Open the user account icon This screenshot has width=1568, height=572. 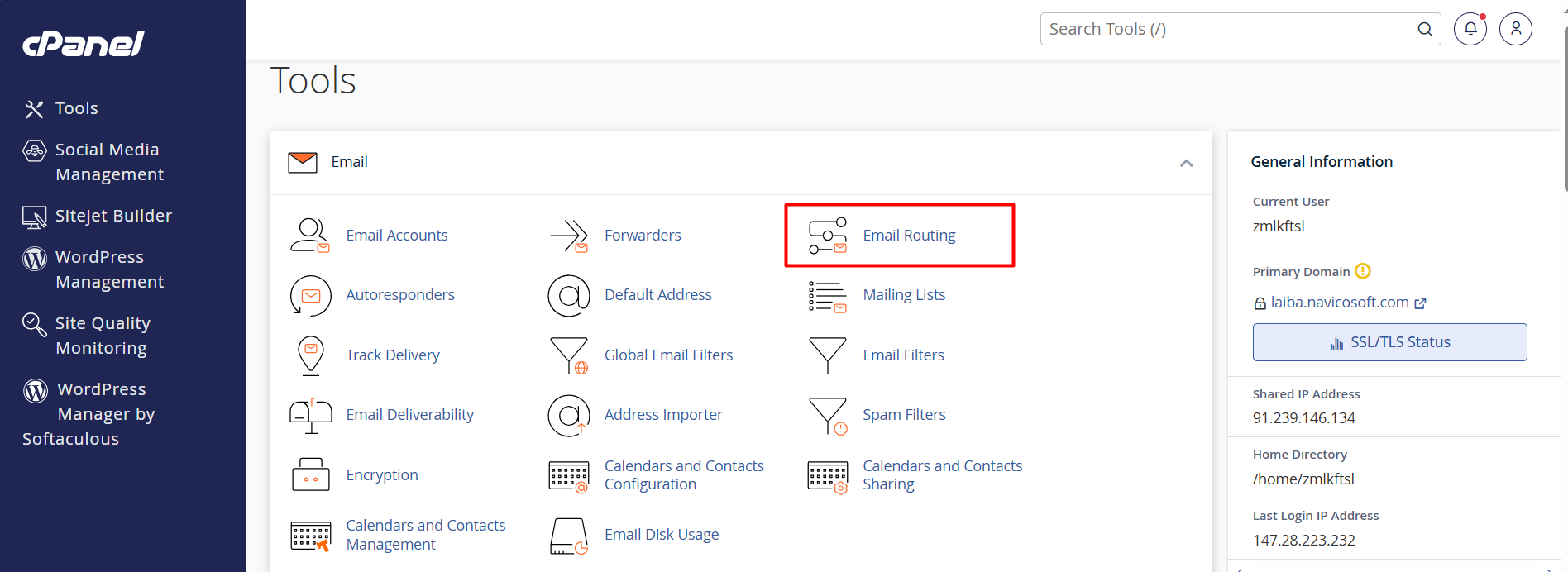[x=1515, y=29]
